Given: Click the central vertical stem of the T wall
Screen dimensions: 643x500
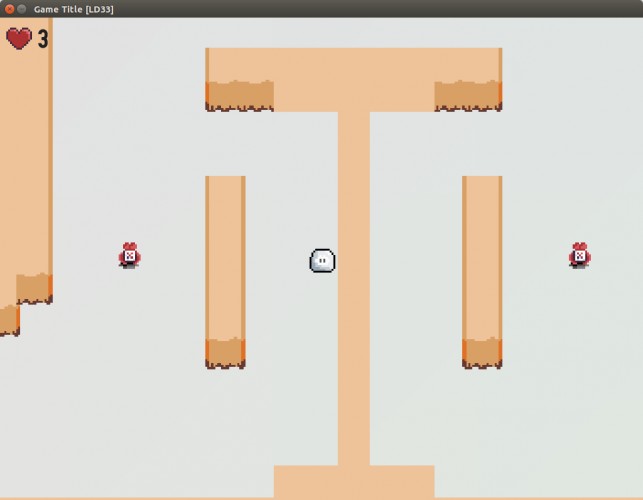Looking at the screenshot, I should (x=354, y=287).
